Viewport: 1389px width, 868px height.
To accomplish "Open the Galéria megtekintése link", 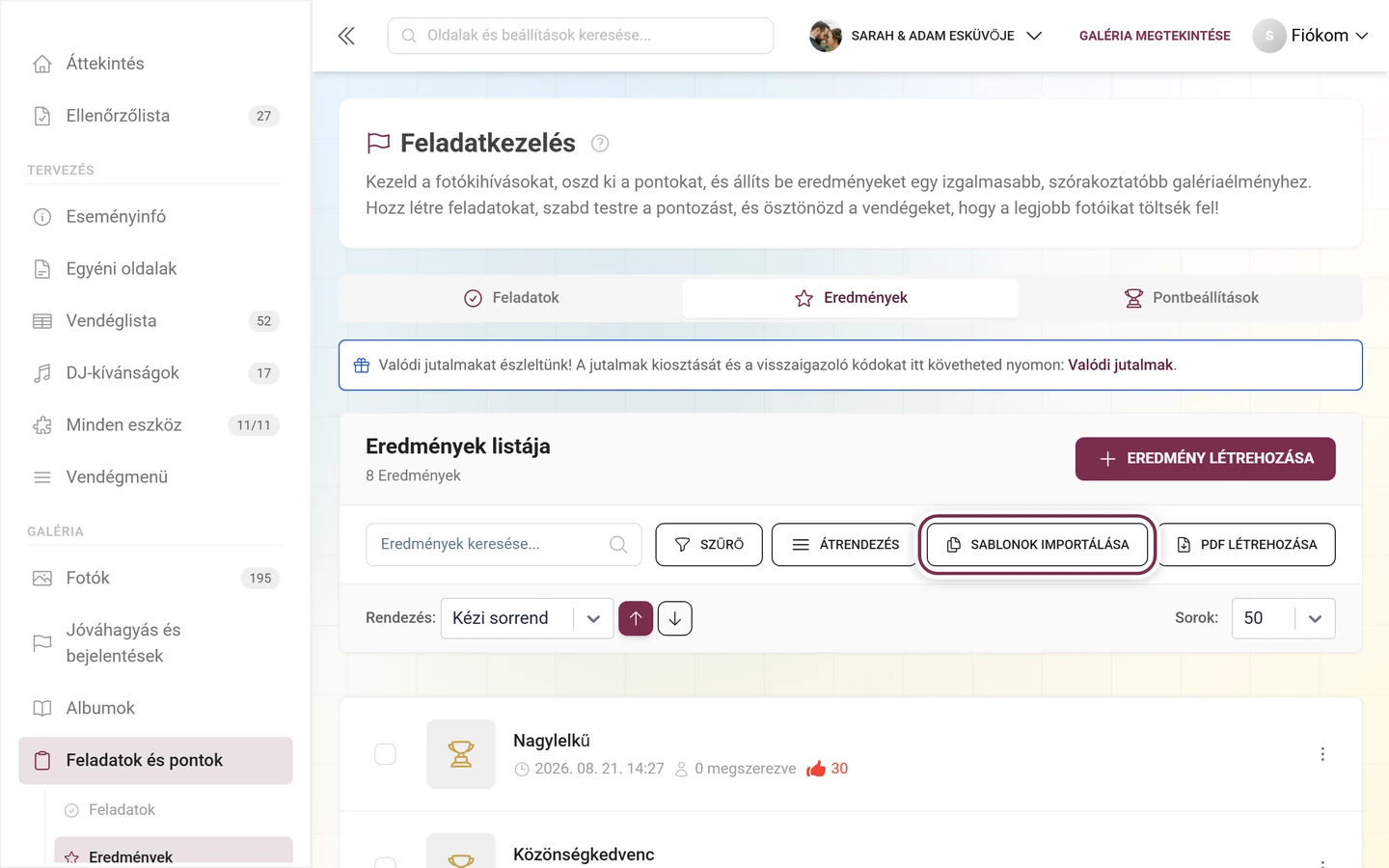I will [1155, 36].
